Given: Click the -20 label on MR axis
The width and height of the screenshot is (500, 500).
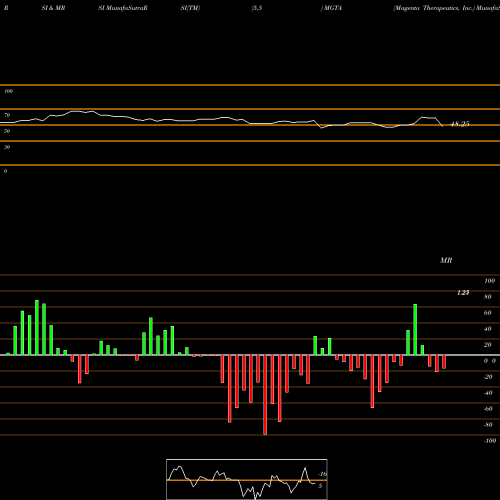Looking at the screenshot, I should (x=488, y=377).
